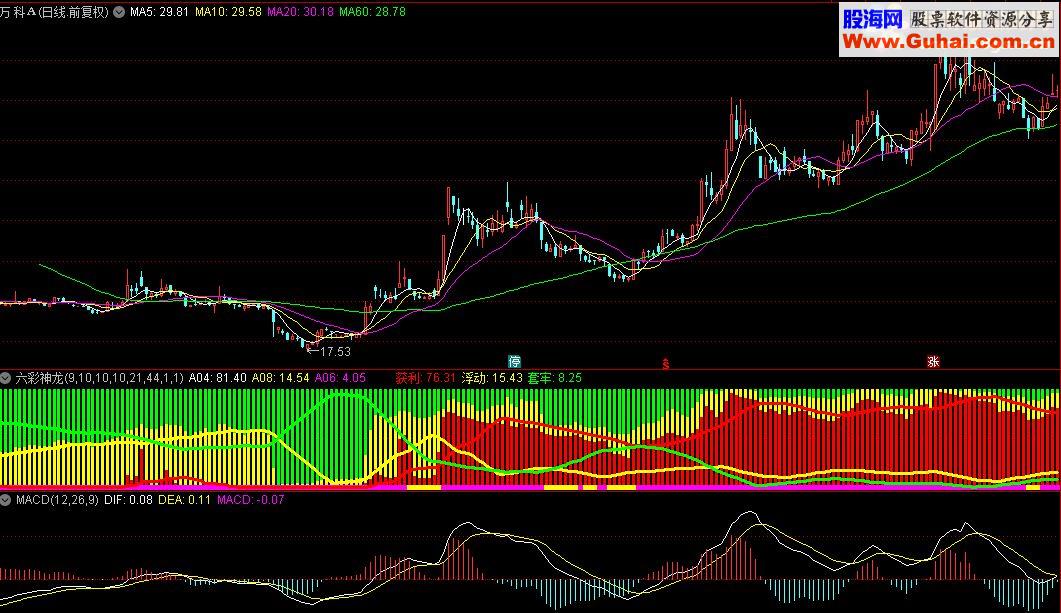Screen dimensions: 1061x613
Task: Click the A06: 4.05 value
Action: [x=340, y=378]
